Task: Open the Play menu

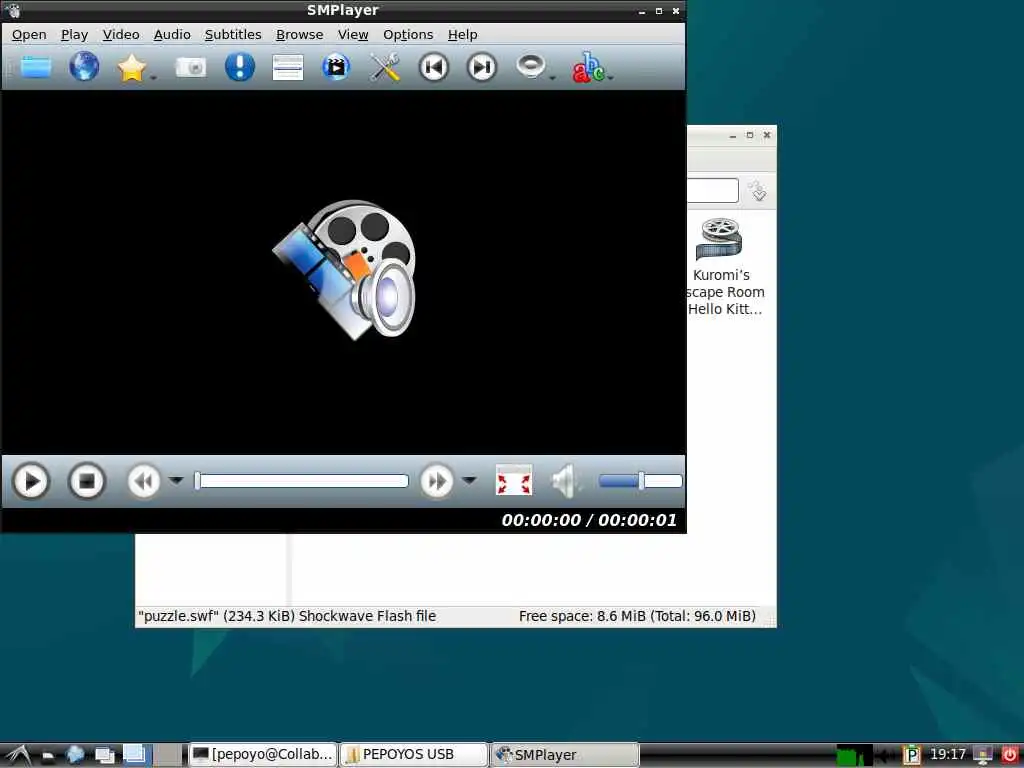Action: (x=74, y=35)
